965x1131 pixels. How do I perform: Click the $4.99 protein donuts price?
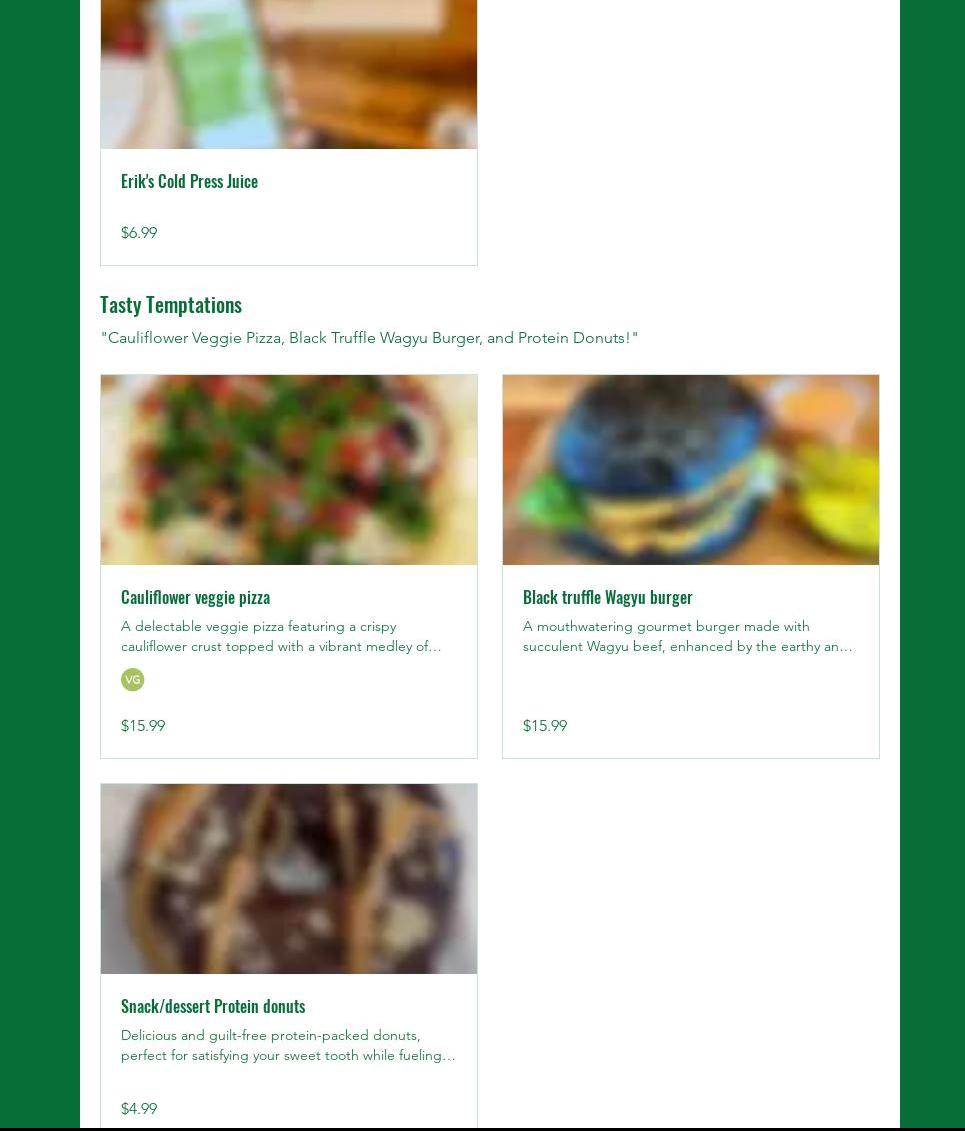[x=139, y=1109]
